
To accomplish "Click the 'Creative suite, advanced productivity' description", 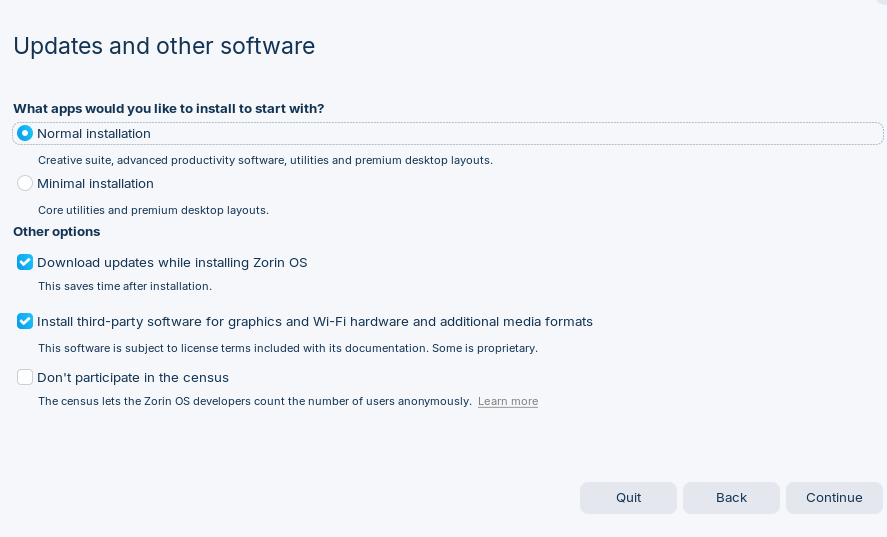I will coord(265,160).
